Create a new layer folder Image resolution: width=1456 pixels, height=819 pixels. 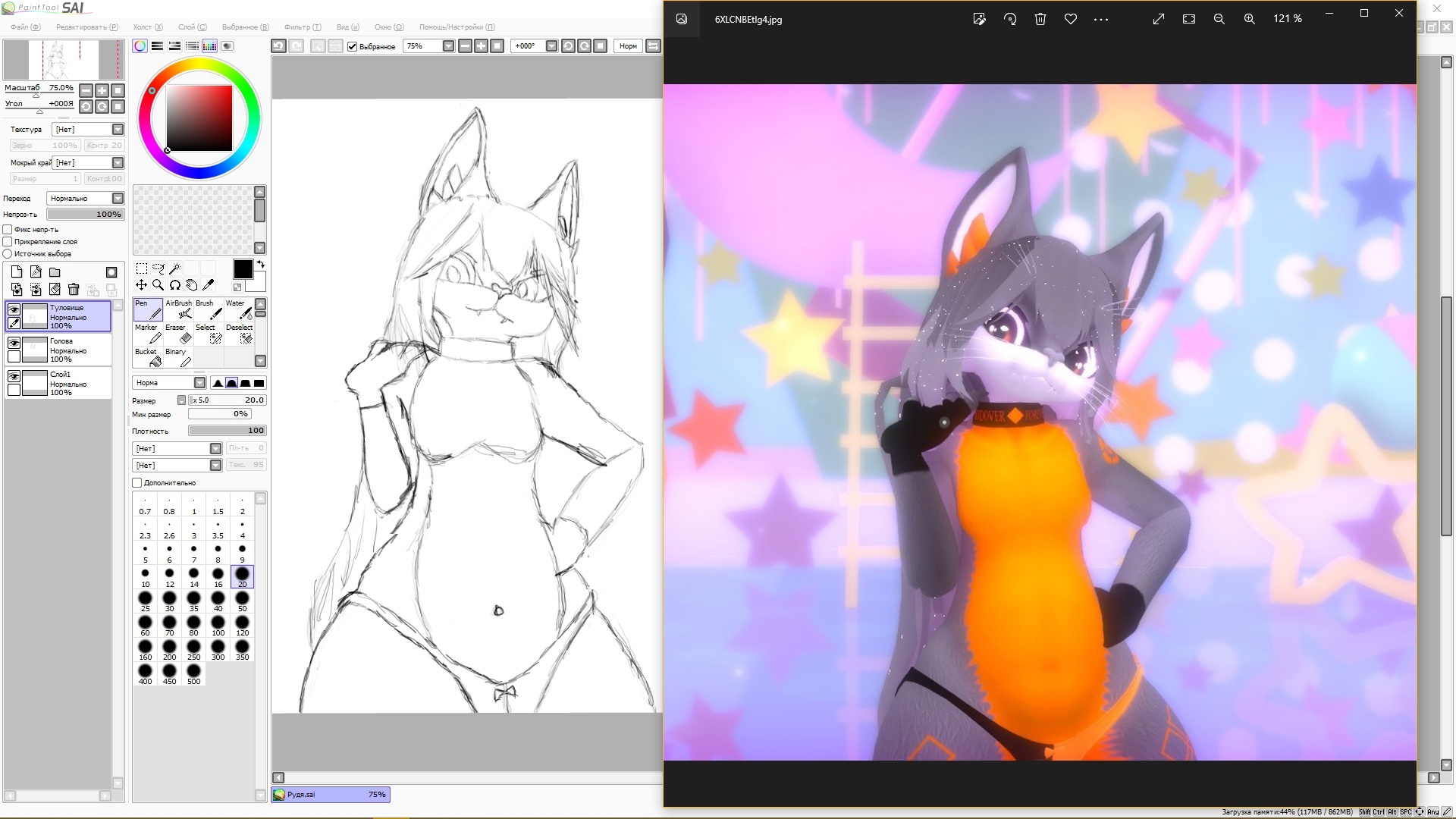(x=55, y=272)
